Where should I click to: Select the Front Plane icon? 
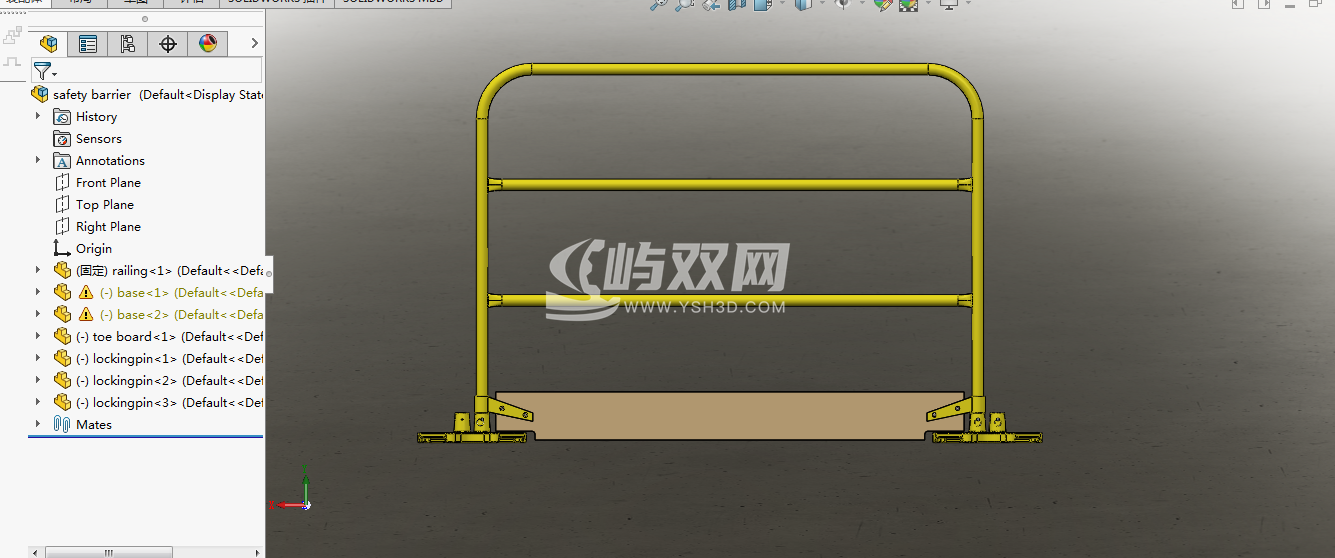click(x=62, y=183)
